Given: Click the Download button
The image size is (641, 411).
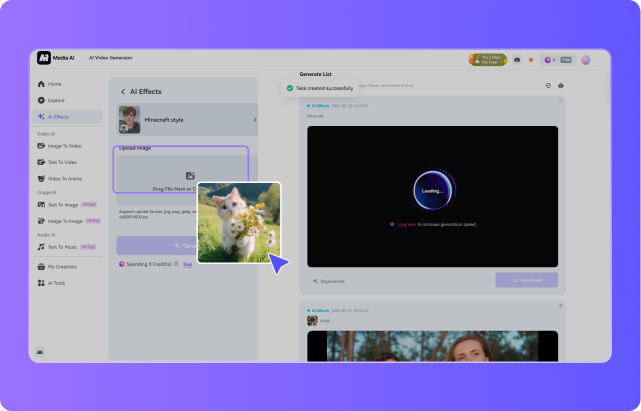Looking at the screenshot, I should [x=526, y=280].
